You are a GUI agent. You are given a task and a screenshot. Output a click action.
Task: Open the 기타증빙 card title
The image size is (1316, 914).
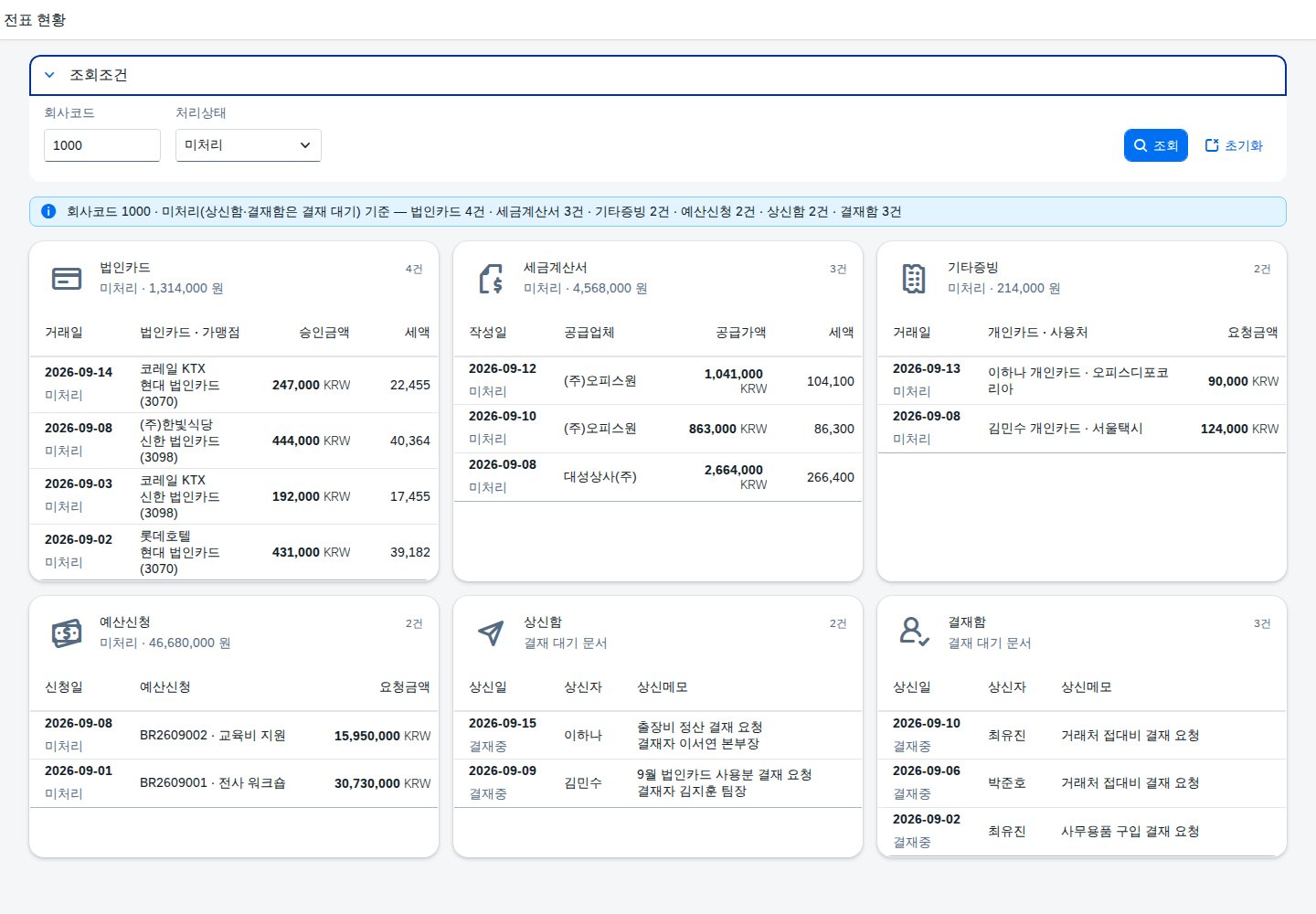click(x=973, y=268)
